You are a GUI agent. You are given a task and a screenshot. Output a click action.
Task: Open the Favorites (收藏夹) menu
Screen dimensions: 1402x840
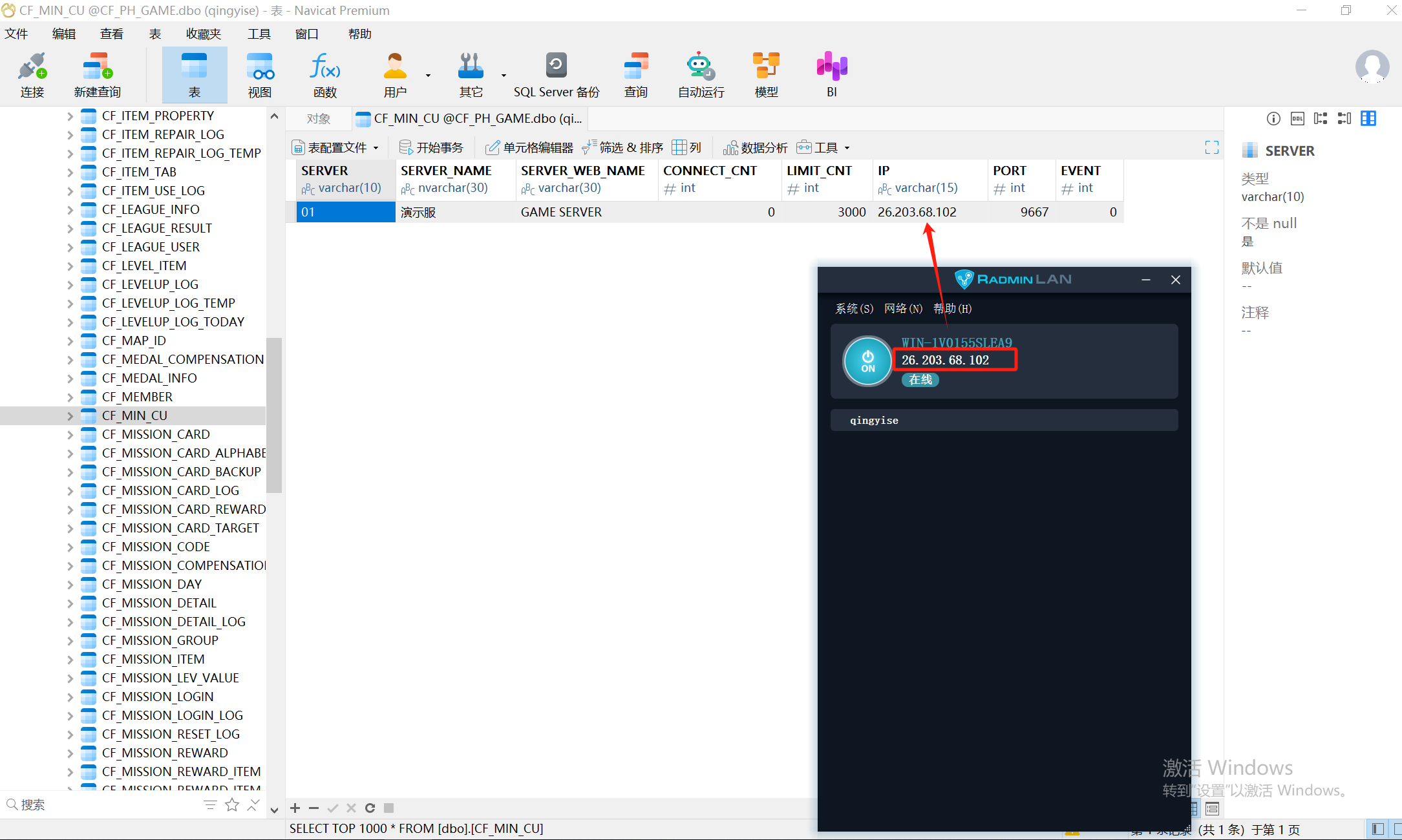pos(203,34)
